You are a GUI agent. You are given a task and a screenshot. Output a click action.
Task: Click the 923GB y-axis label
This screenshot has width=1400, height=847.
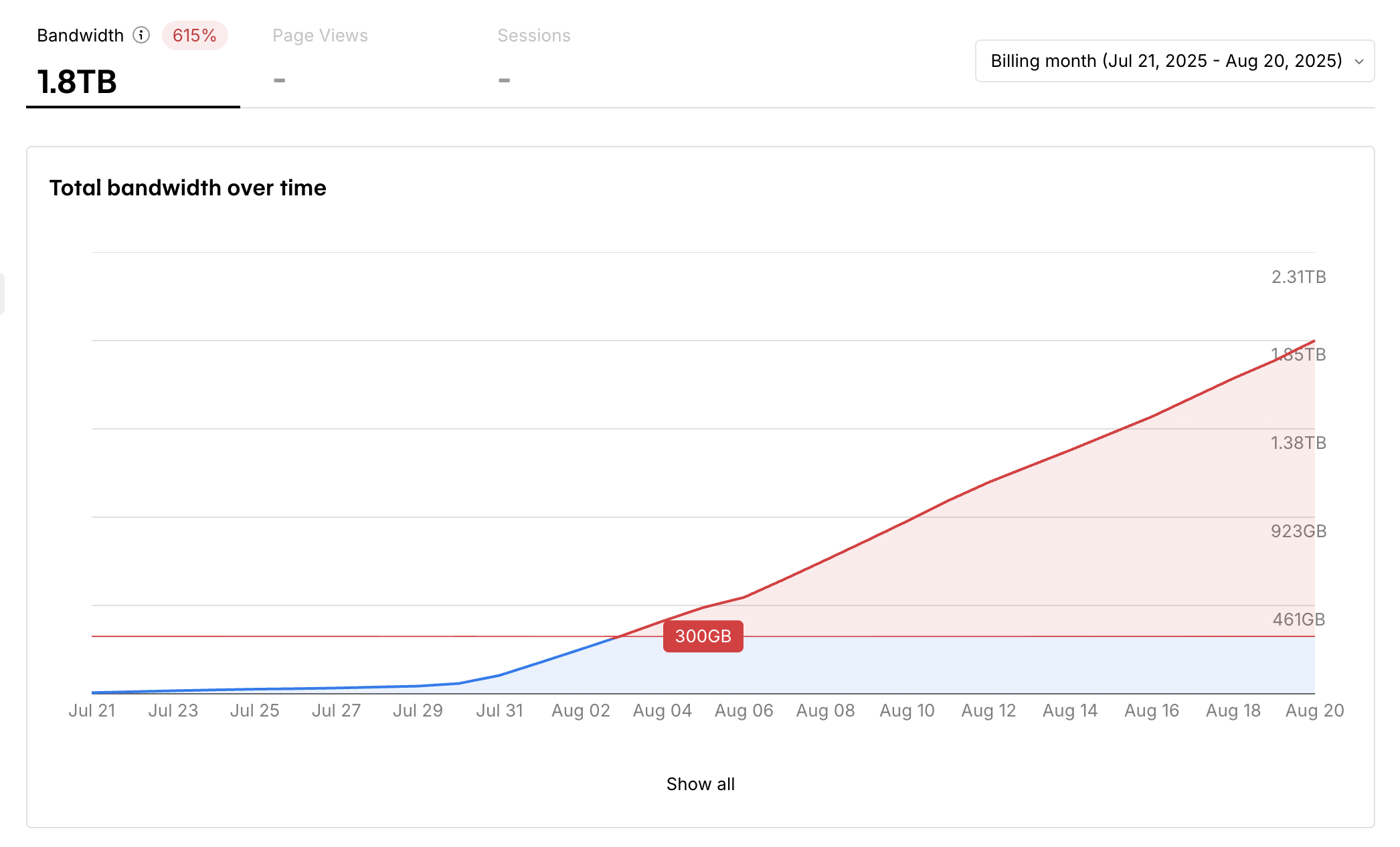[x=1298, y=531]
